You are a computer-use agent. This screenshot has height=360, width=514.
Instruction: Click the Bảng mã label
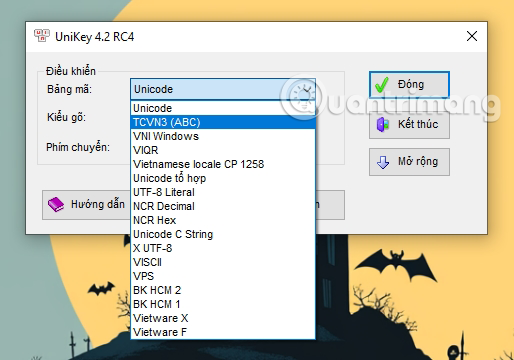coord(69,89)
